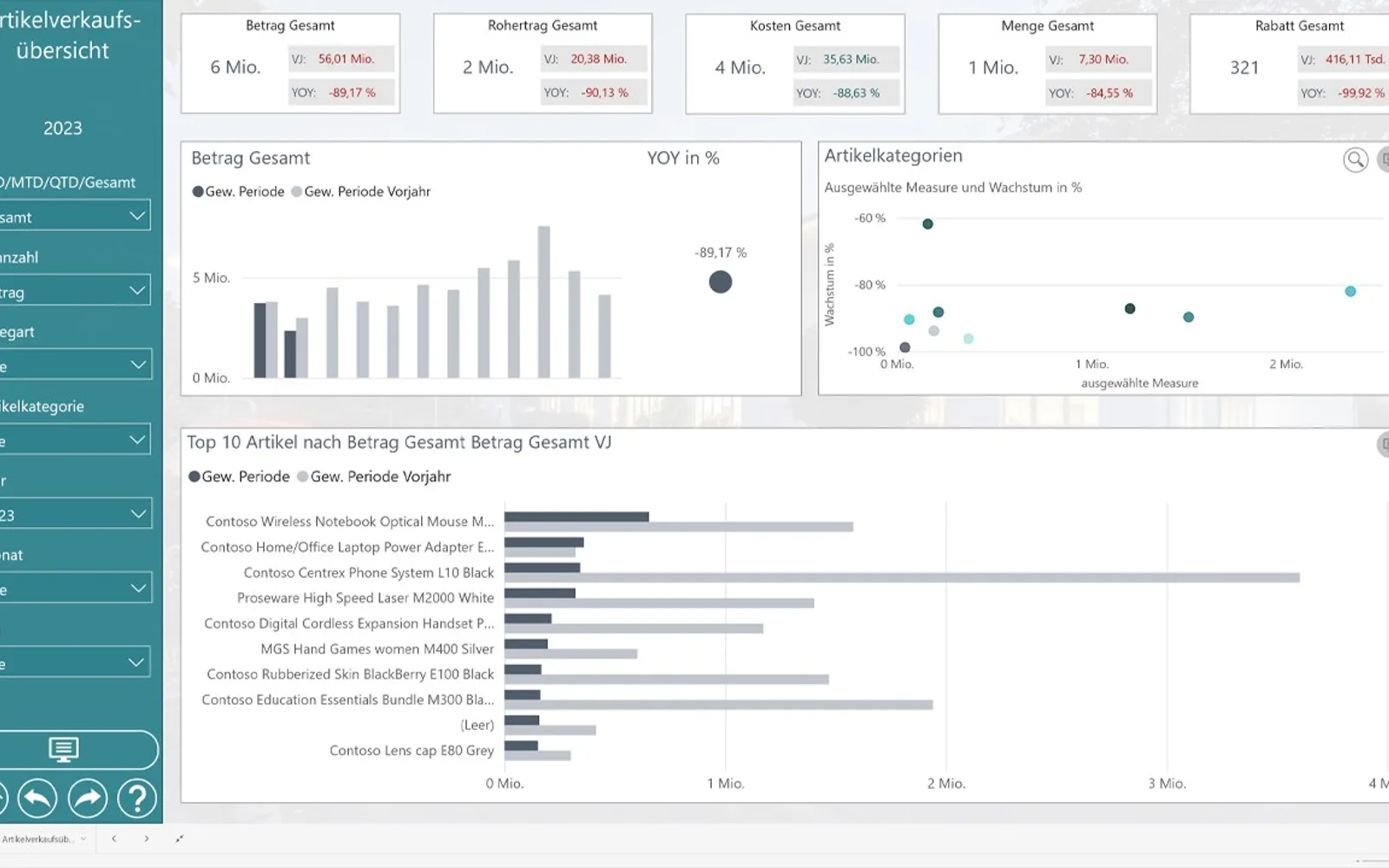Click the magnifier icon in Artikelkategorien panel
The height and width of the screenshot is (868, 1389).
pos(1355,160)
